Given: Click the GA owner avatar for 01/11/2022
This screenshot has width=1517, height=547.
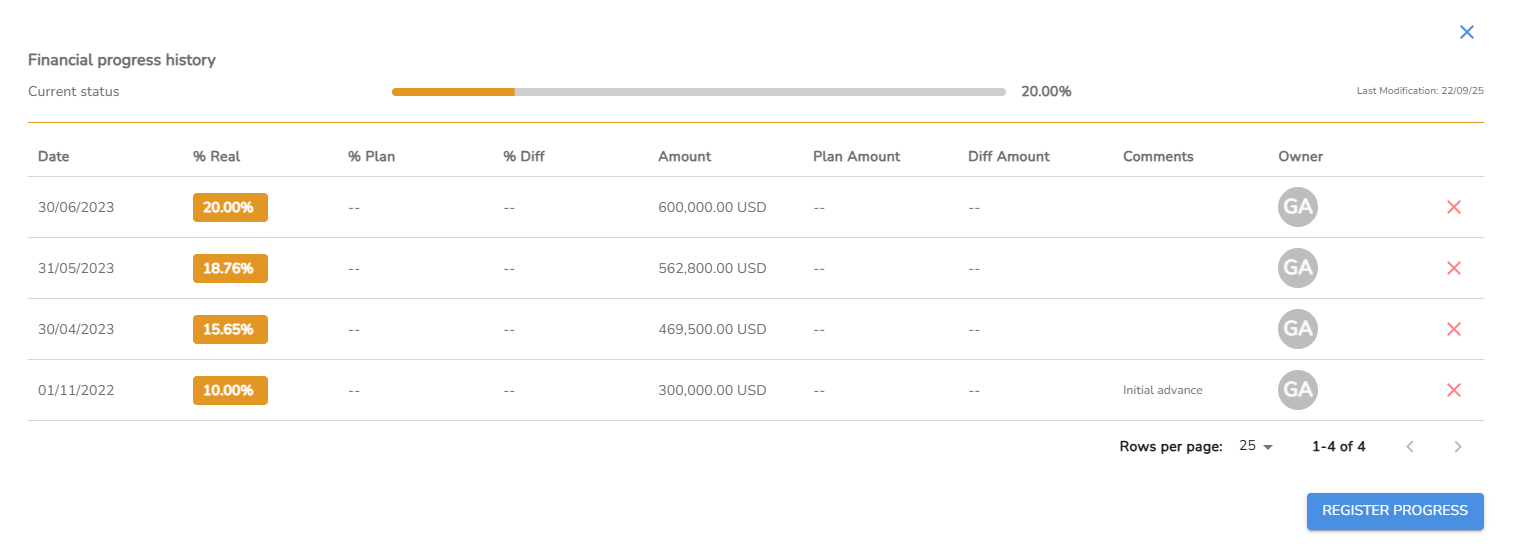Looking at the screenshot, I should 1297,390.
